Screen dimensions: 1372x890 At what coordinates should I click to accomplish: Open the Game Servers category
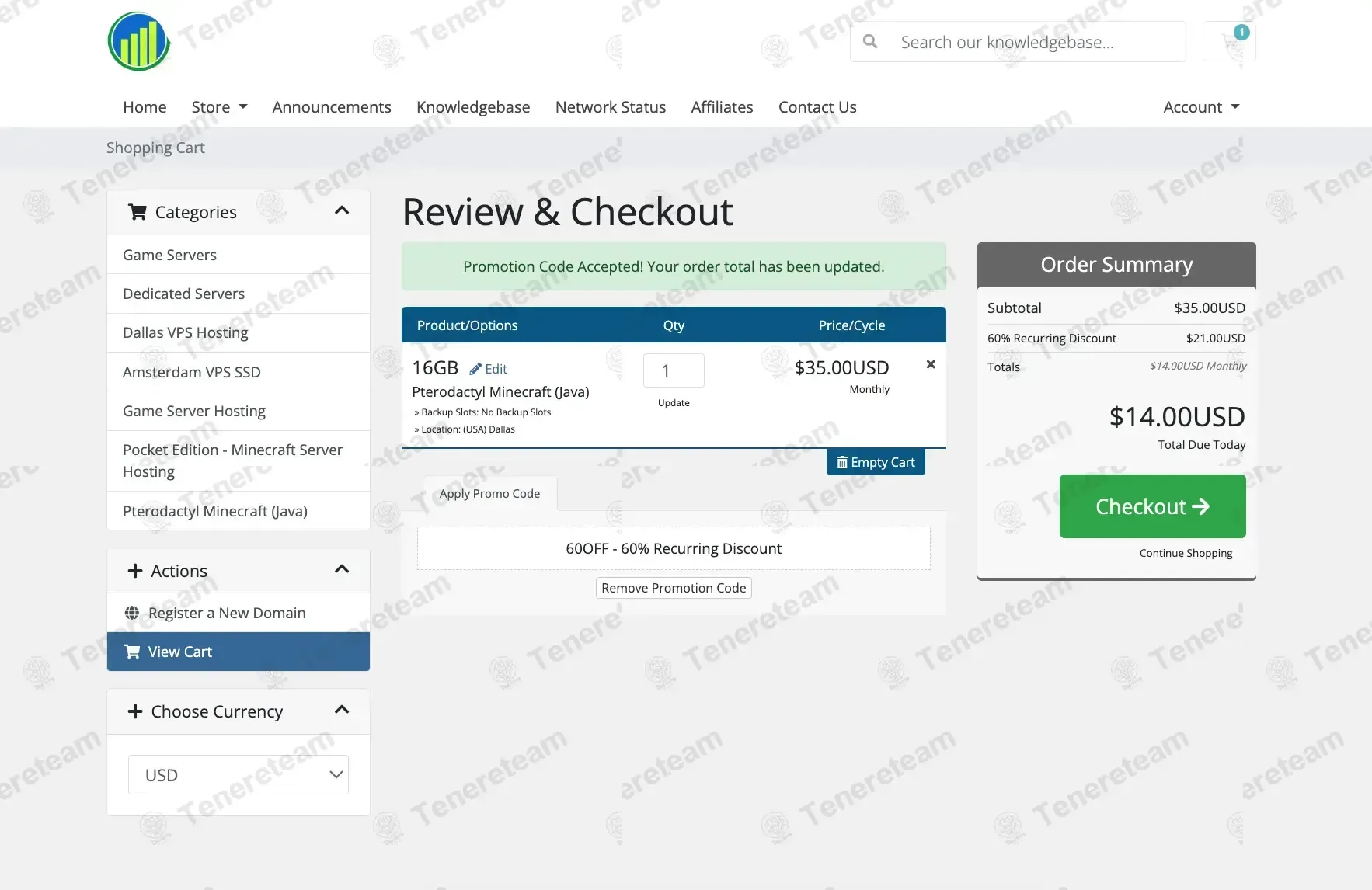tap(239, 255)
